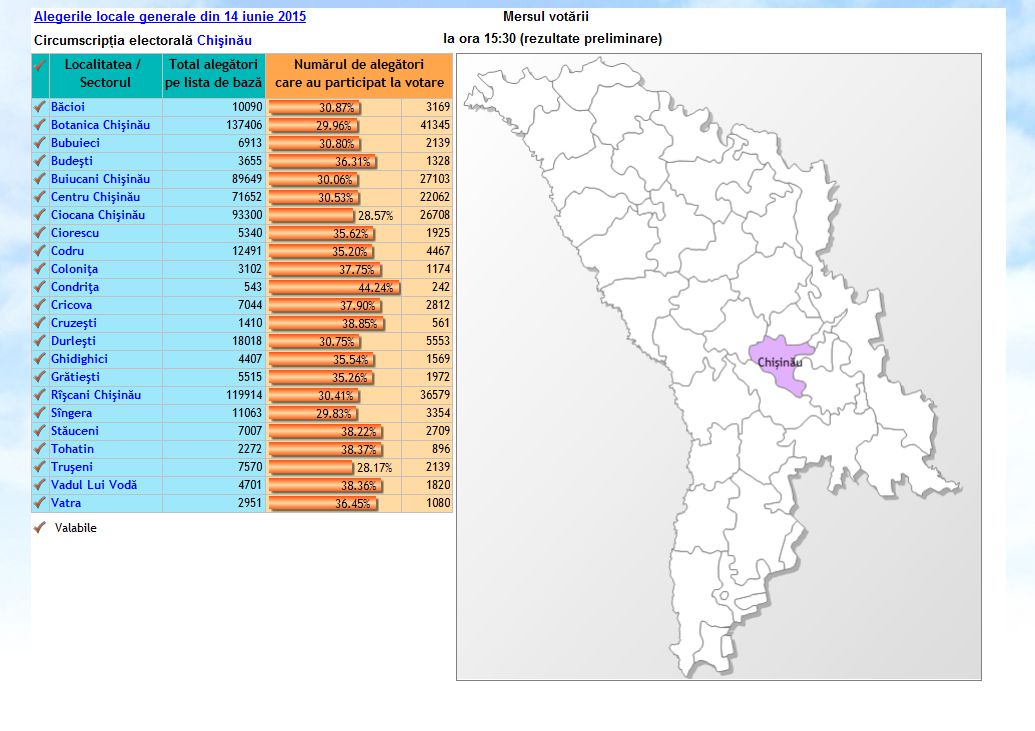Click the total voters value 137406
The height and width of the screenshot is (731, 1035).
[x=244, y=125]
